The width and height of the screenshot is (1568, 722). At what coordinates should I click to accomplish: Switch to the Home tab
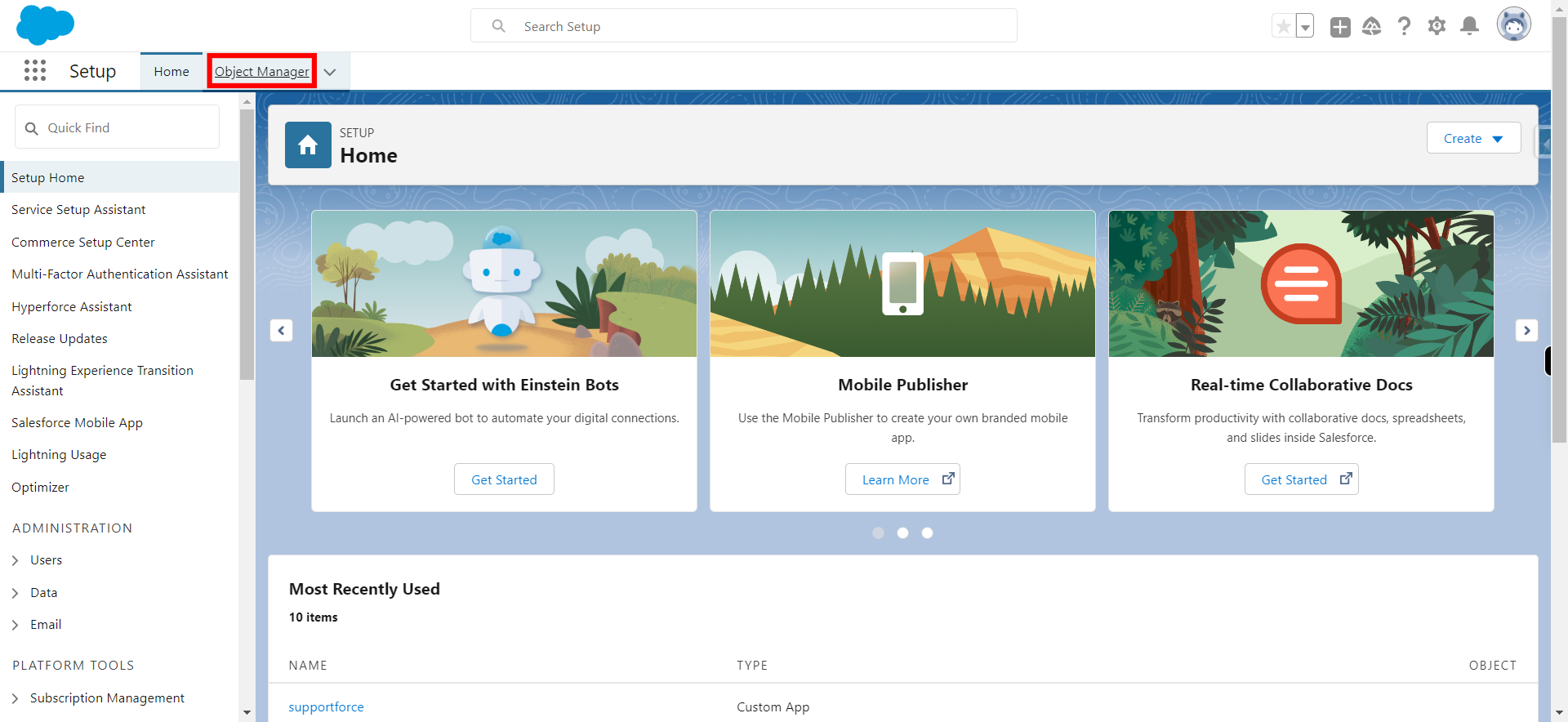pyautogui.click(x=171, y=72)
